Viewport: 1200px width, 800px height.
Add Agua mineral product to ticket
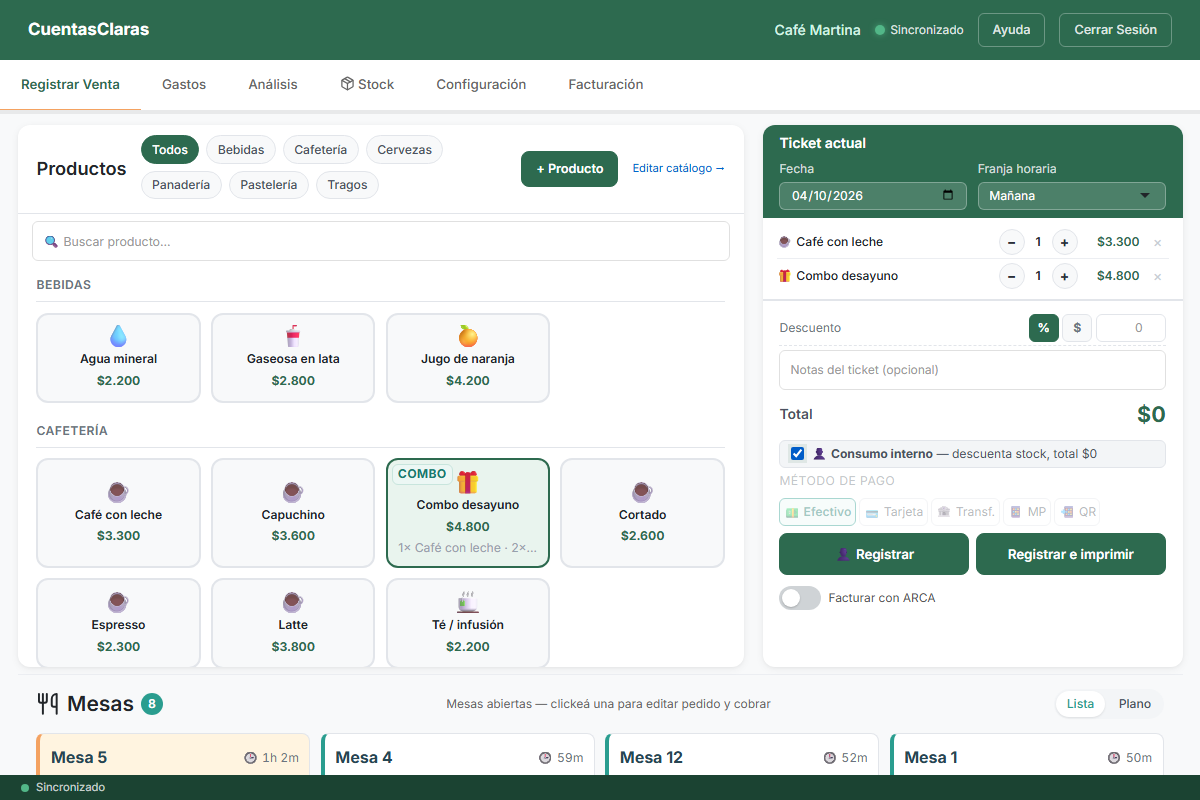coord(118,358)
